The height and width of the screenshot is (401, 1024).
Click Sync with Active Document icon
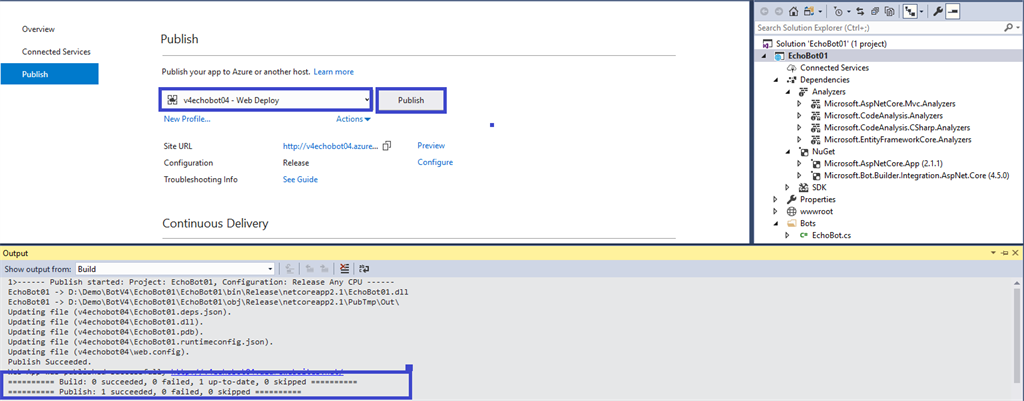click(x=860, y=12)
